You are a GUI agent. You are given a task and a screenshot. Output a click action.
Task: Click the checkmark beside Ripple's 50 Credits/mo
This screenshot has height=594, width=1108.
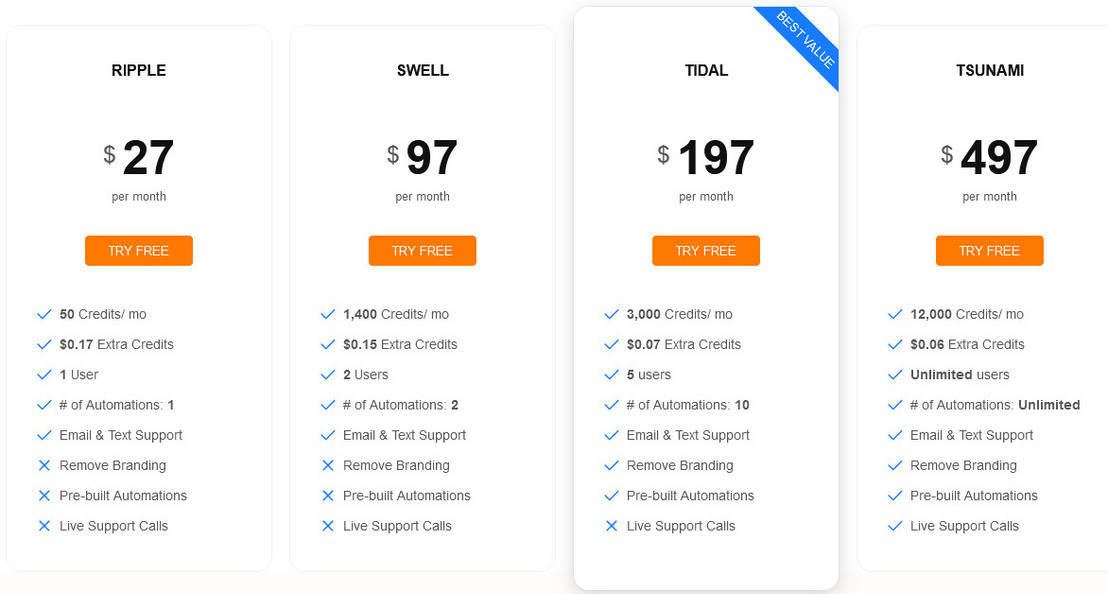pos(44,314)
